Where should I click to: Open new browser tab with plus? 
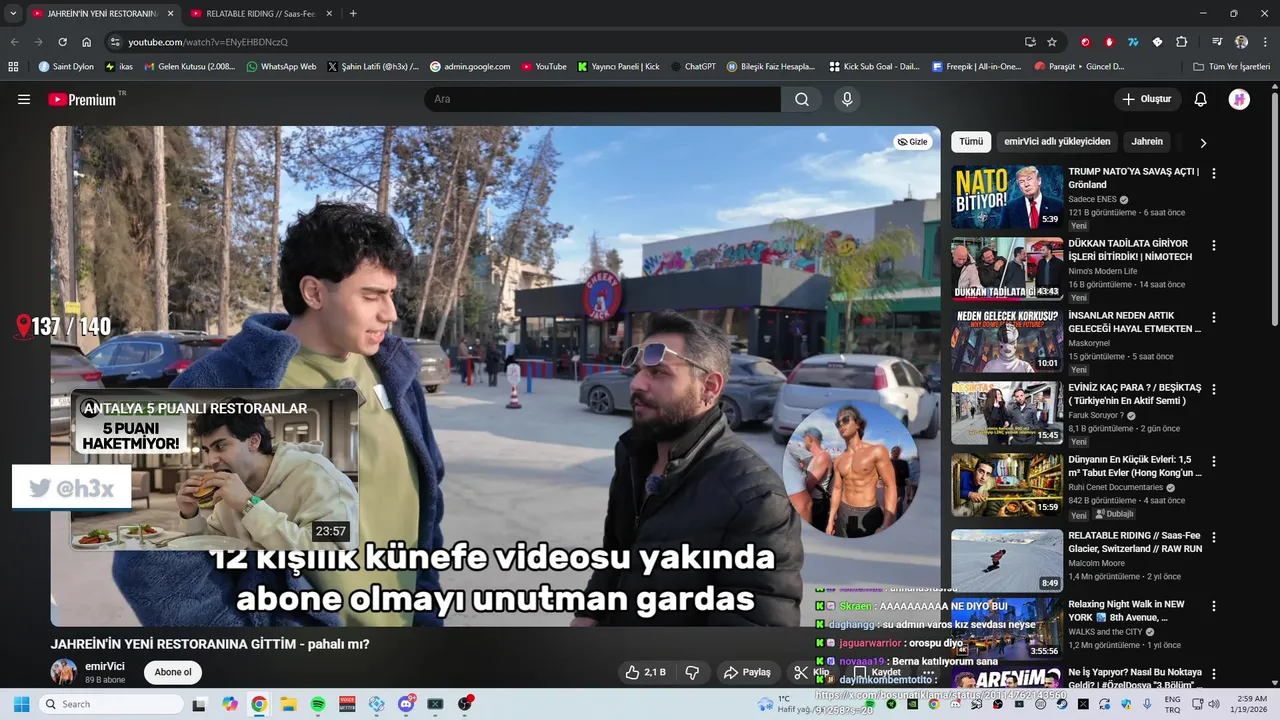tap(353, 13)
